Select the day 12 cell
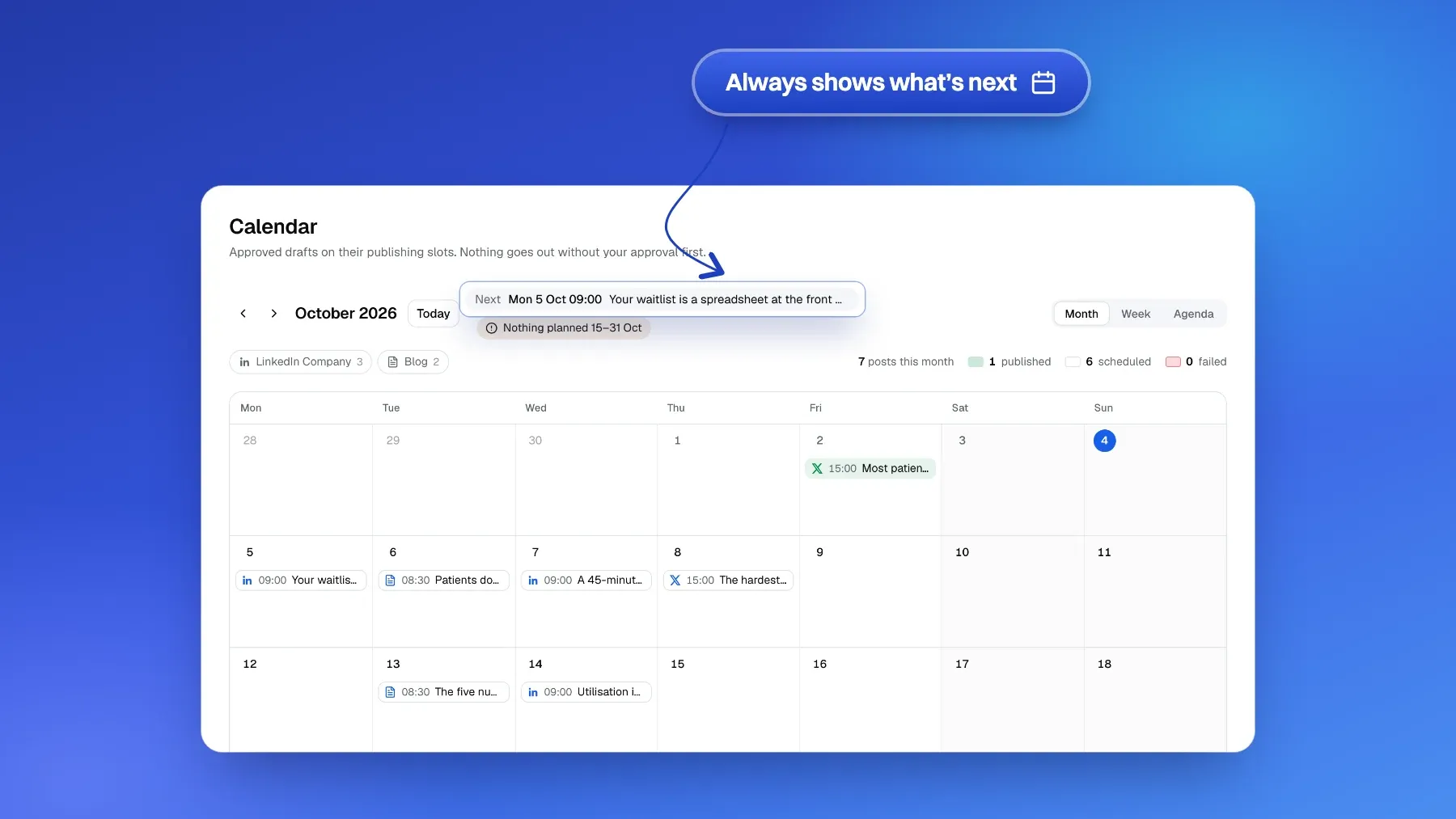 pos(301,700)
